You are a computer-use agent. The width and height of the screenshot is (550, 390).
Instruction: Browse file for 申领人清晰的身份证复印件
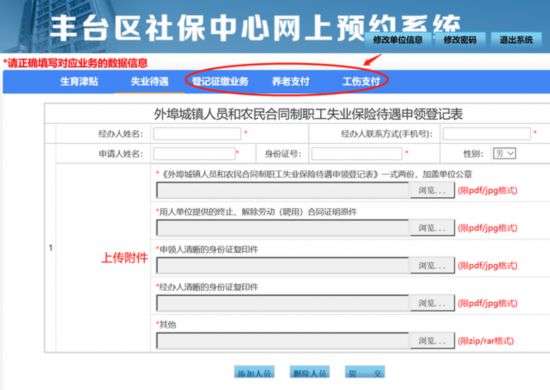(432, 265)
